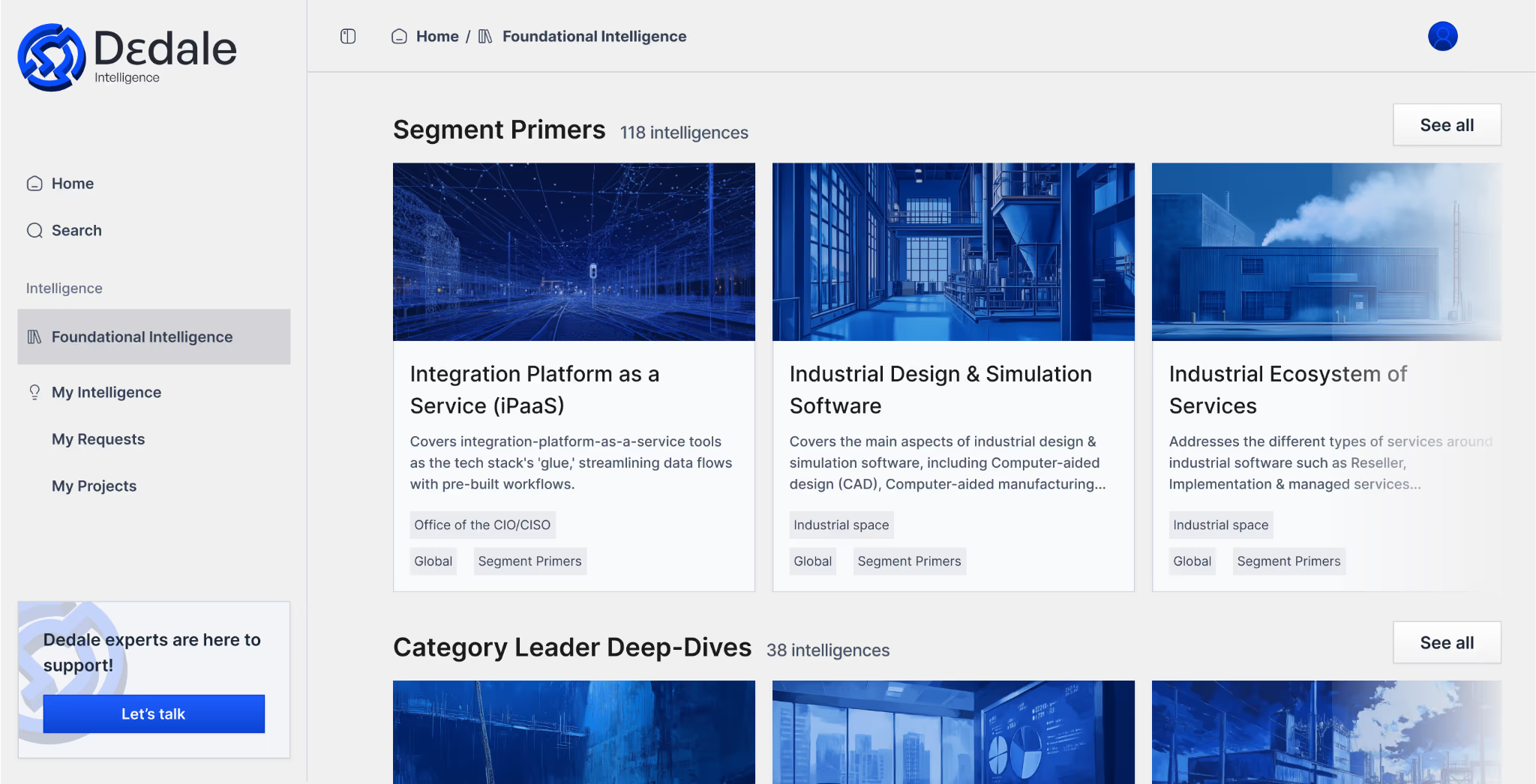Screen dimensions: 1536x784
Task: Click the Foundational Intelligence breadcrumb library icon
Action: coord(485,37)
